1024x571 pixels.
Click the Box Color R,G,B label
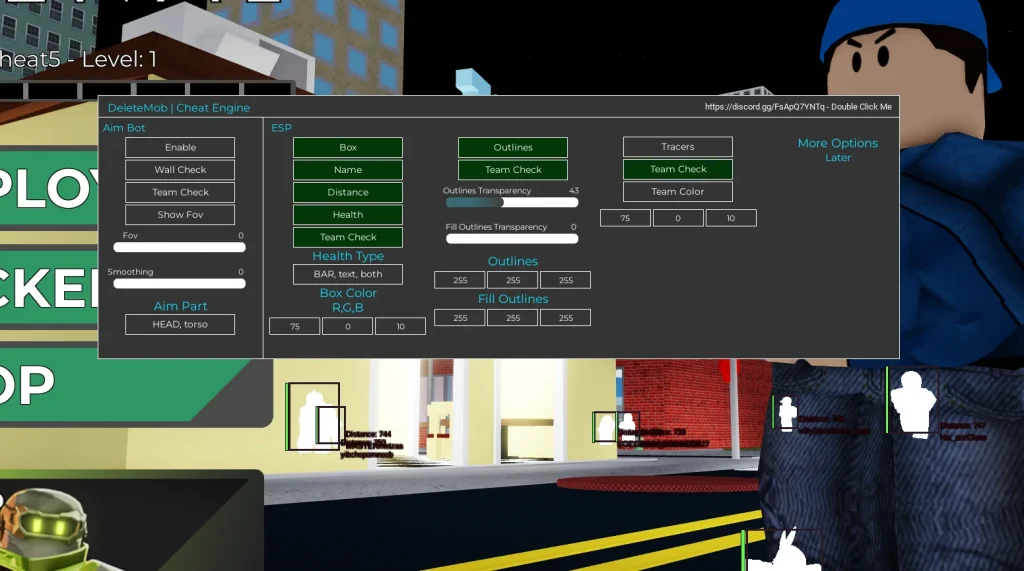click(348, 300)
